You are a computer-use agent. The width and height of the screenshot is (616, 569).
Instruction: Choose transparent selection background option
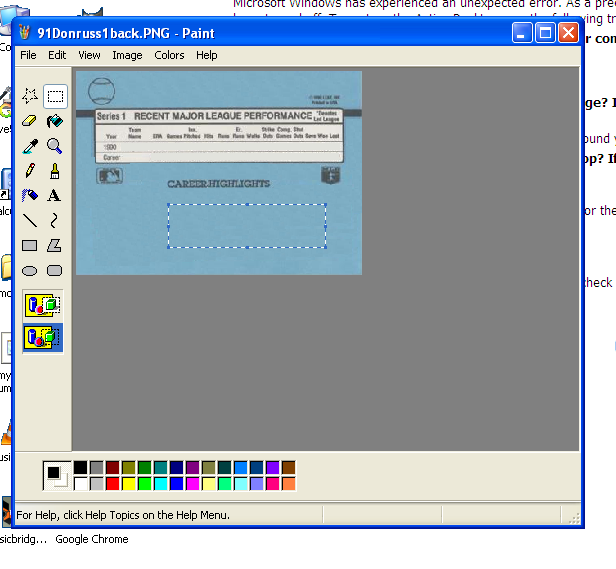click(43, 338)
